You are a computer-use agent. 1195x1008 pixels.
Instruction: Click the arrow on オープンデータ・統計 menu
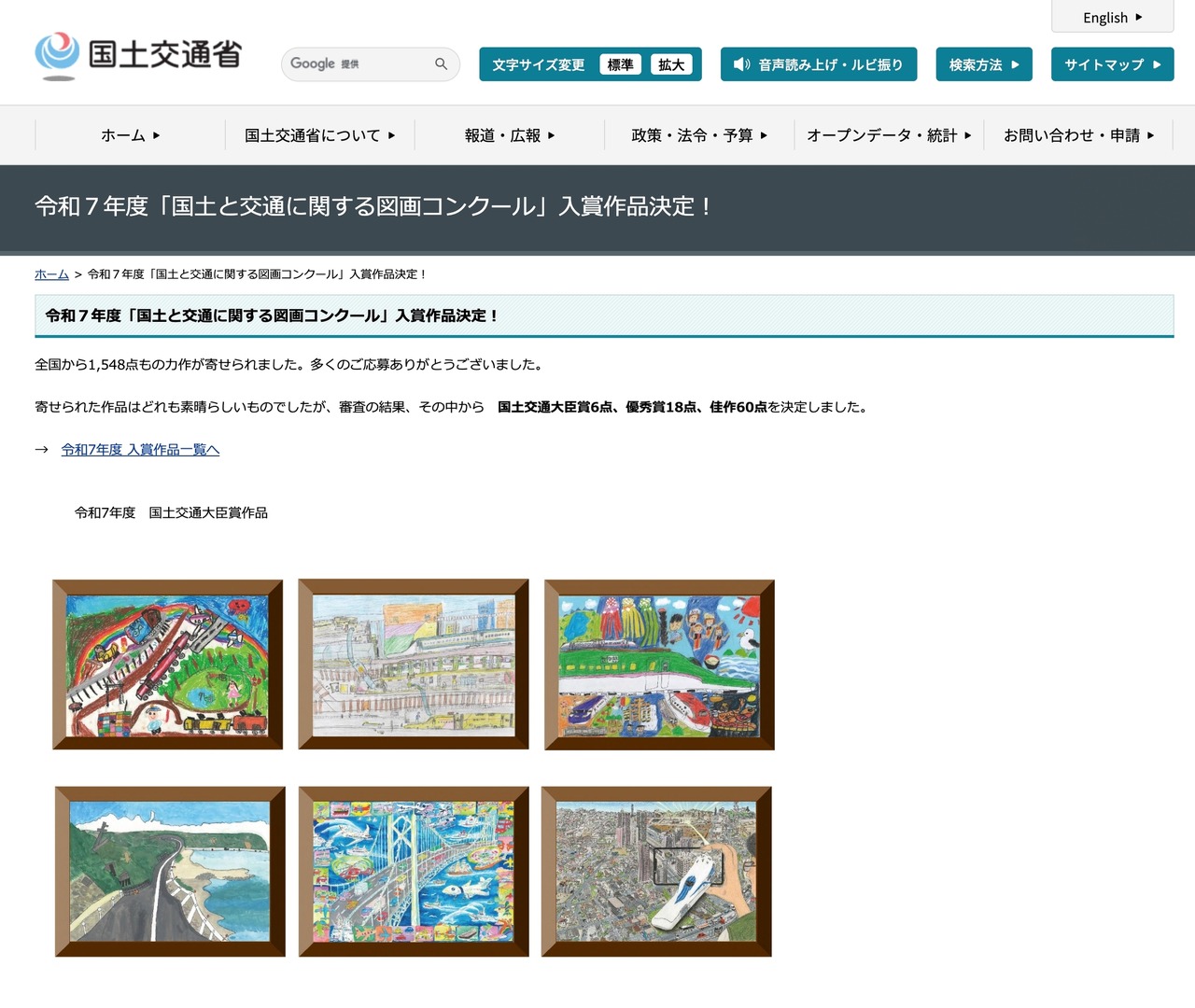[x=967, y=135]
